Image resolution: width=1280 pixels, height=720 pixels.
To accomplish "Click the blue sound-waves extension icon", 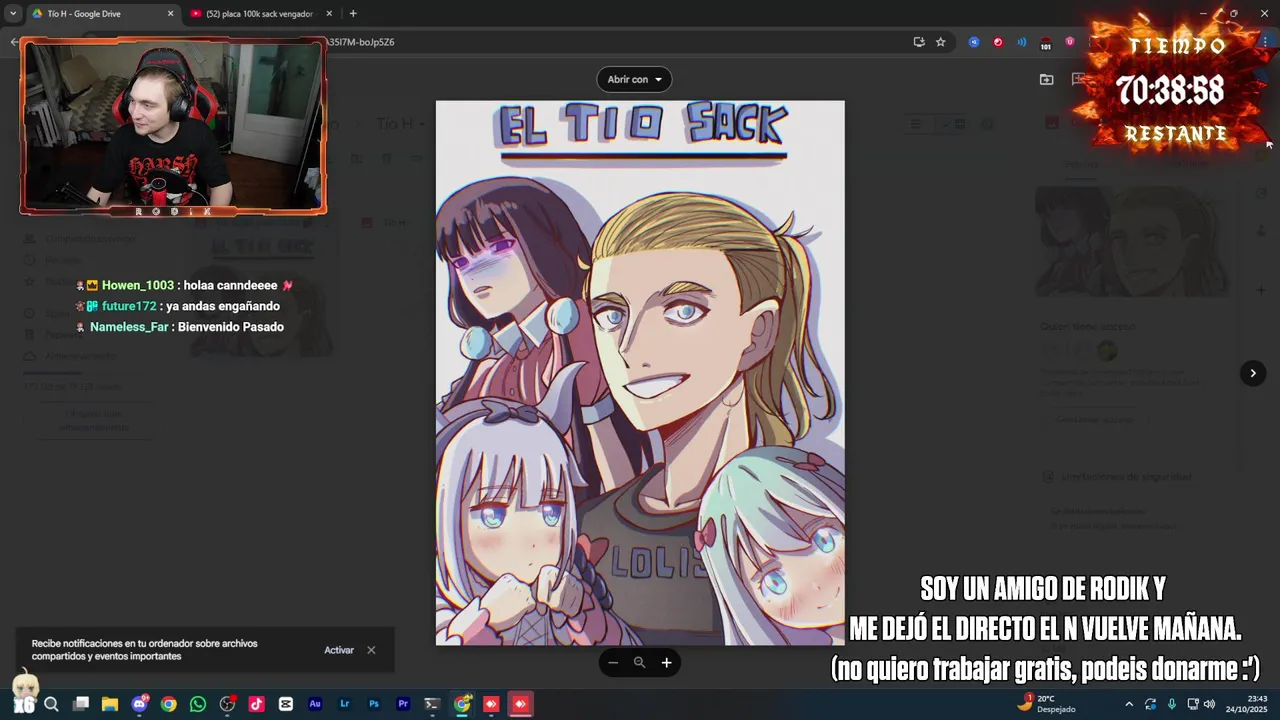I will (x=1022, y=42).
